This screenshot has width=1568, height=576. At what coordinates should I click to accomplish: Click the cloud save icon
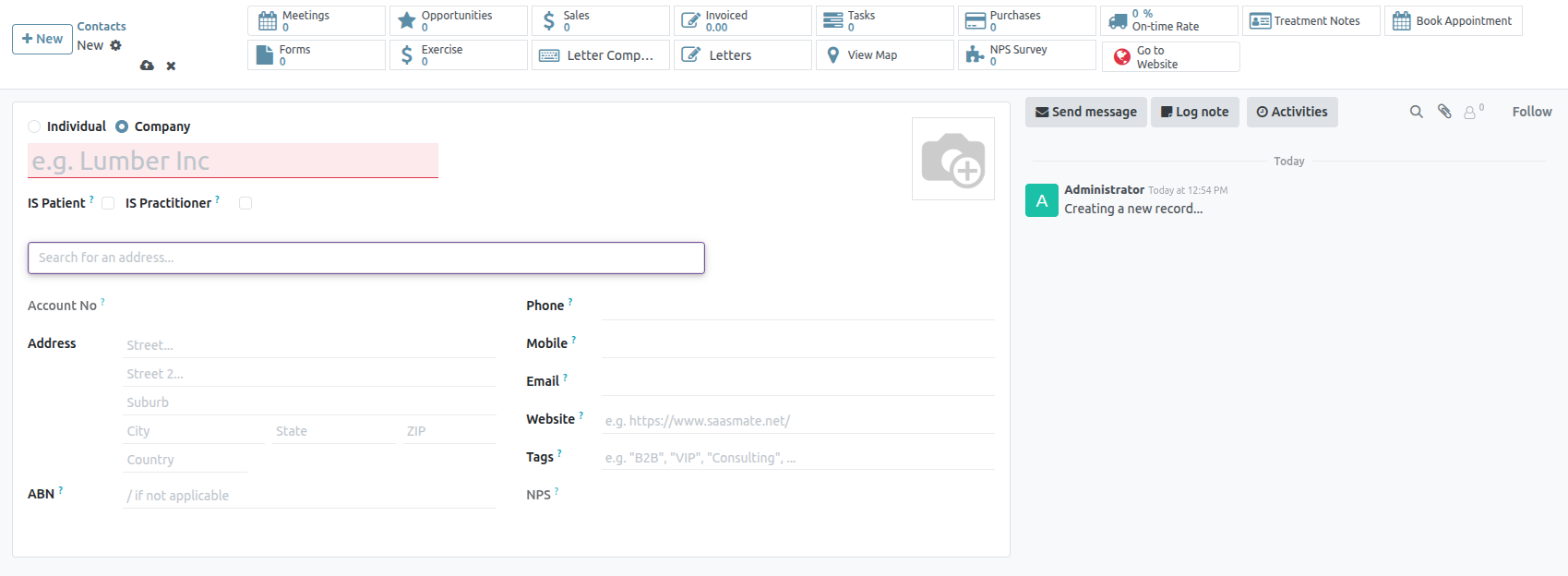pyautogui.click(x=147, y=66)
